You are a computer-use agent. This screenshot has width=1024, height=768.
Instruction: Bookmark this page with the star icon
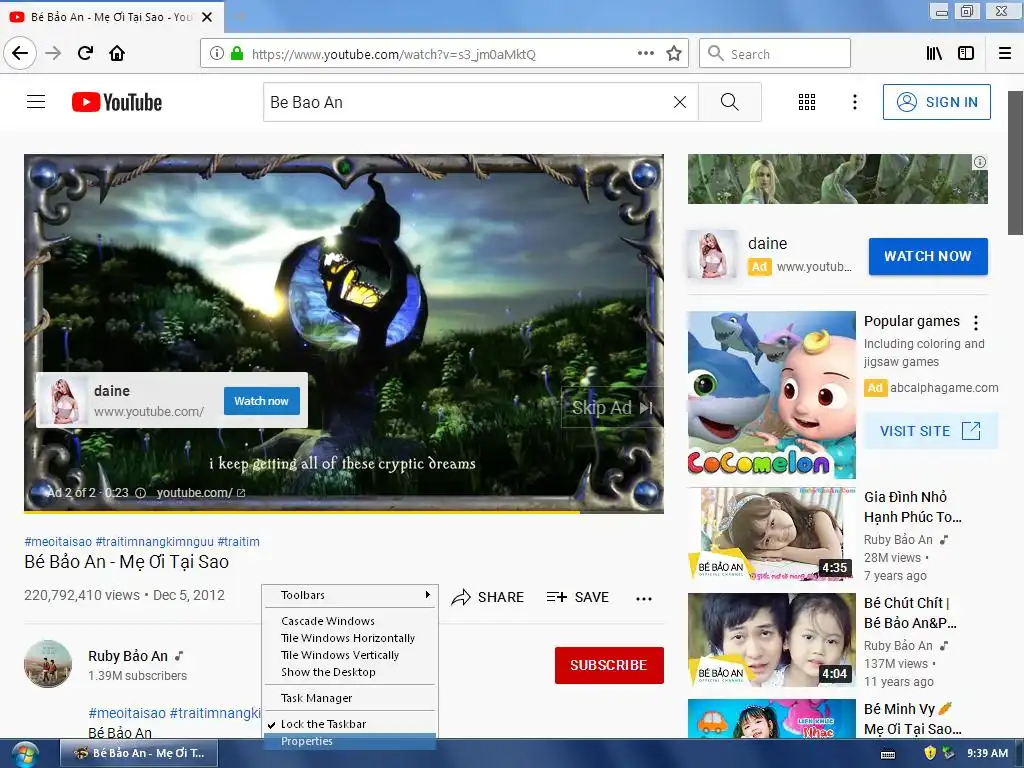[674, 54]
